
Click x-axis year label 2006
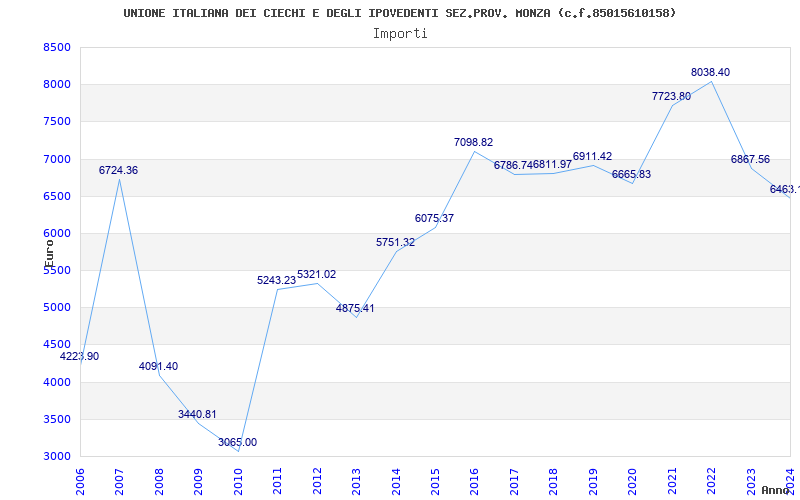pos(80,481)
